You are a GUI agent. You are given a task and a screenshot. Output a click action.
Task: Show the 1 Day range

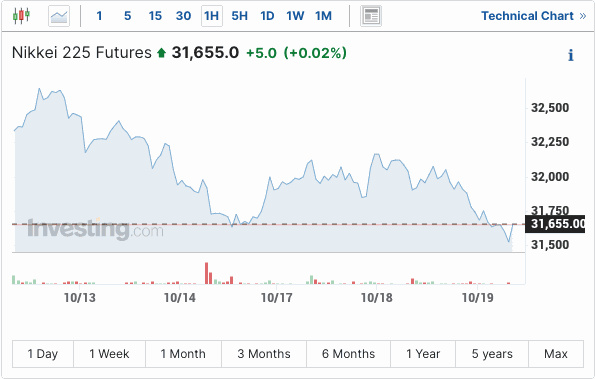click(43, 354)
